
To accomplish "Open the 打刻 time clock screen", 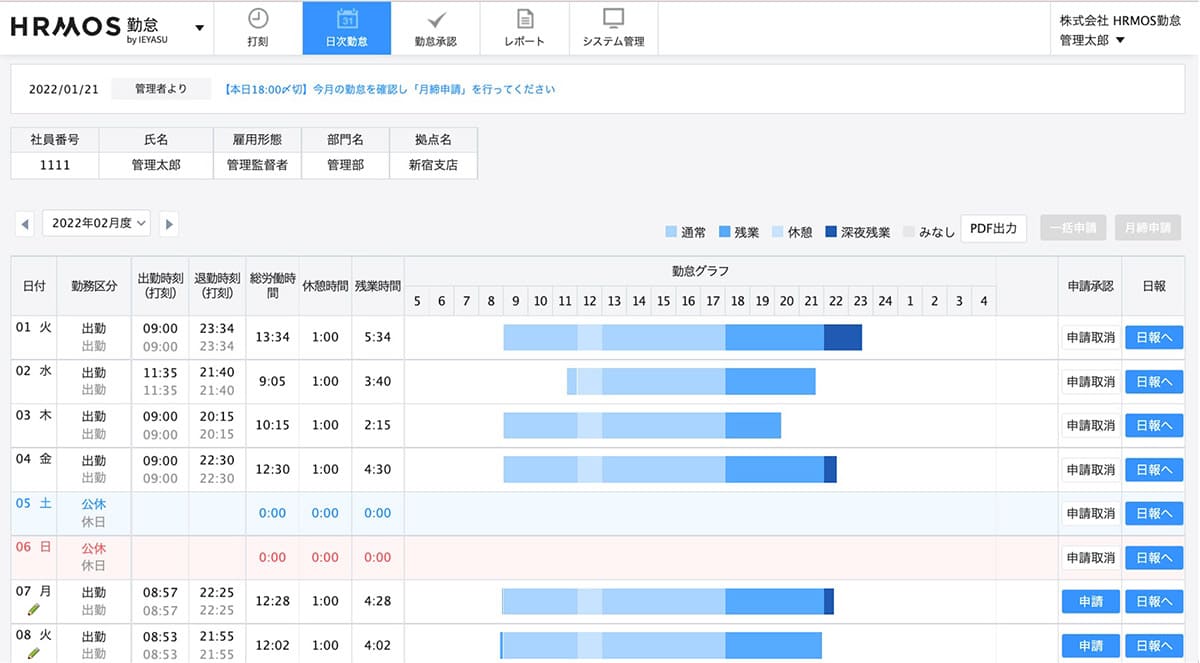I will [x=258, y=27].
